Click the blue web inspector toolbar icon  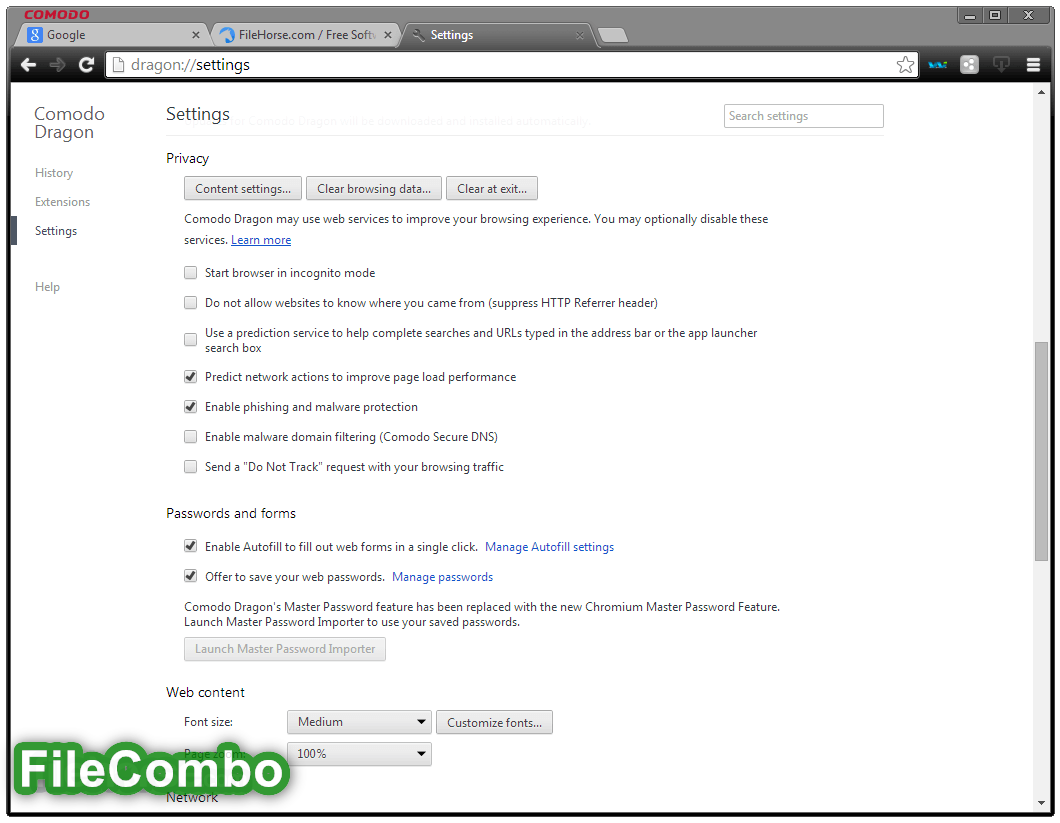coord(938,65)
